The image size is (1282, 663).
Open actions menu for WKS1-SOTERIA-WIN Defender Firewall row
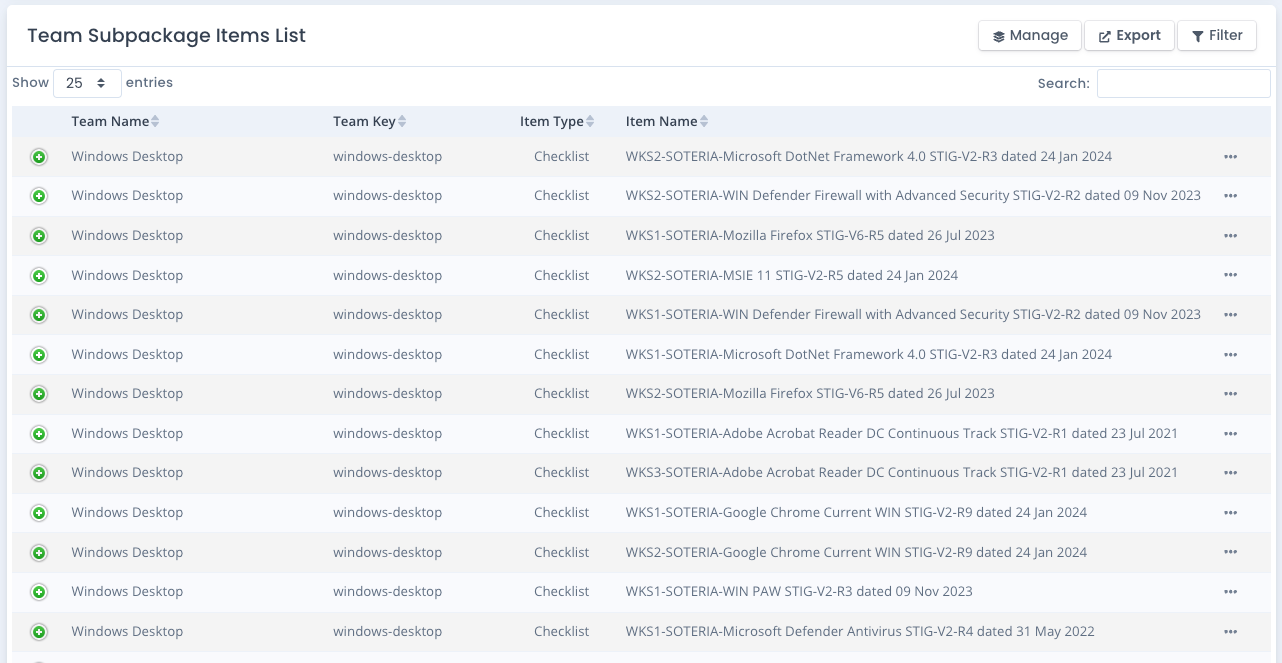(1230, 315)
